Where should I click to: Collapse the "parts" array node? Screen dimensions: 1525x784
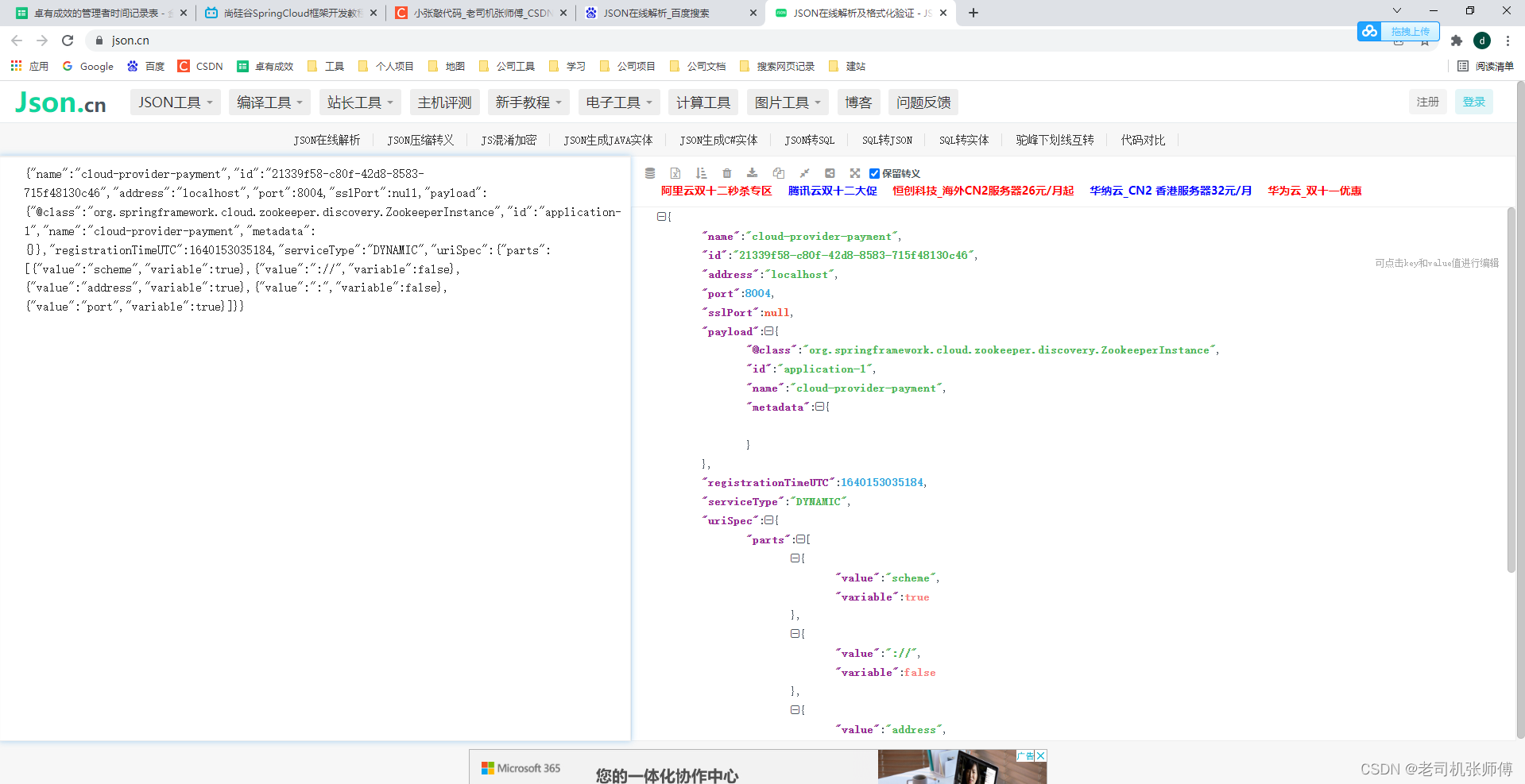coord(800,539)
